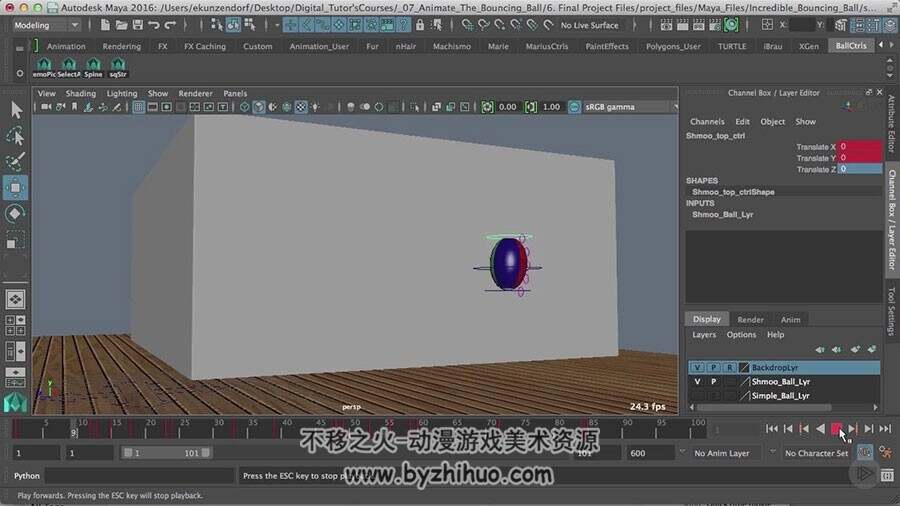Open the Shading panel menu
This screenshot has width=900, height=506.
coord(80,93)
